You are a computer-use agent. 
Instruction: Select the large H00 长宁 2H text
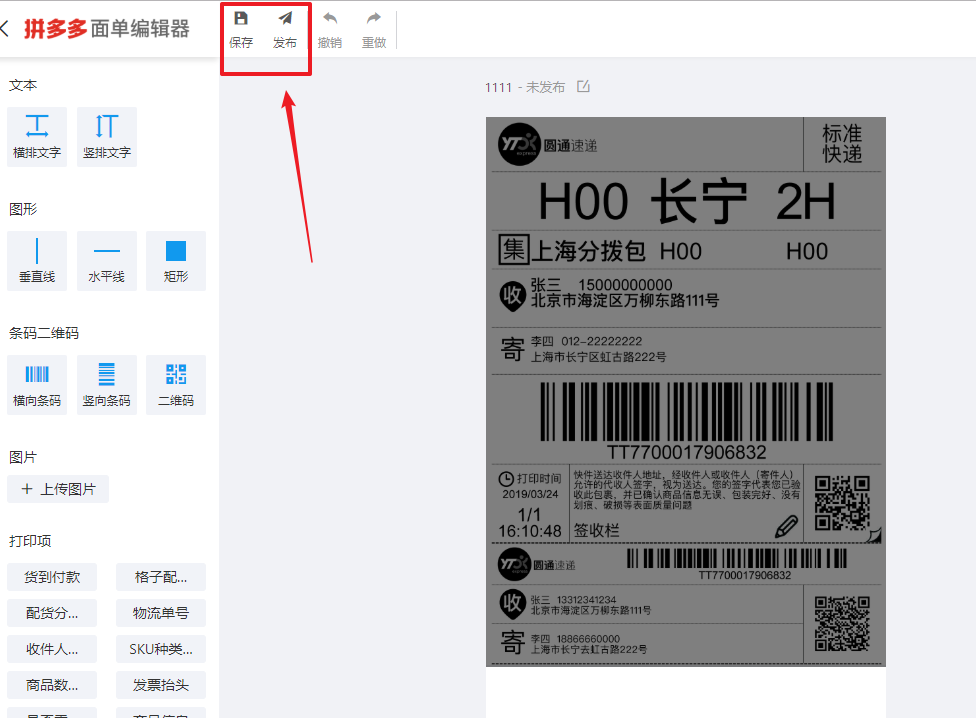(x=686, y=202)
